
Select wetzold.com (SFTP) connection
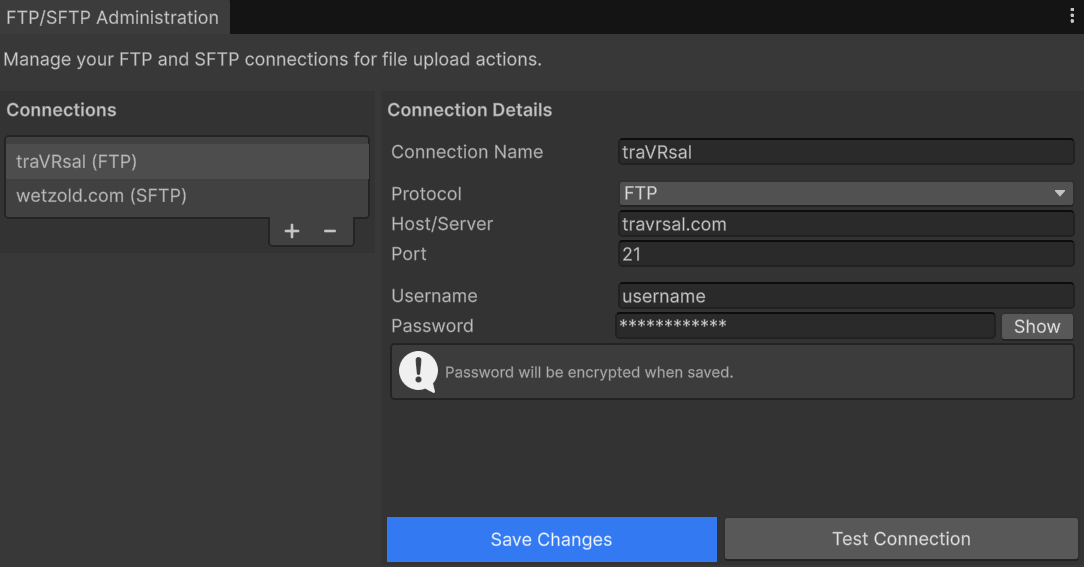[x=187, y=196]
